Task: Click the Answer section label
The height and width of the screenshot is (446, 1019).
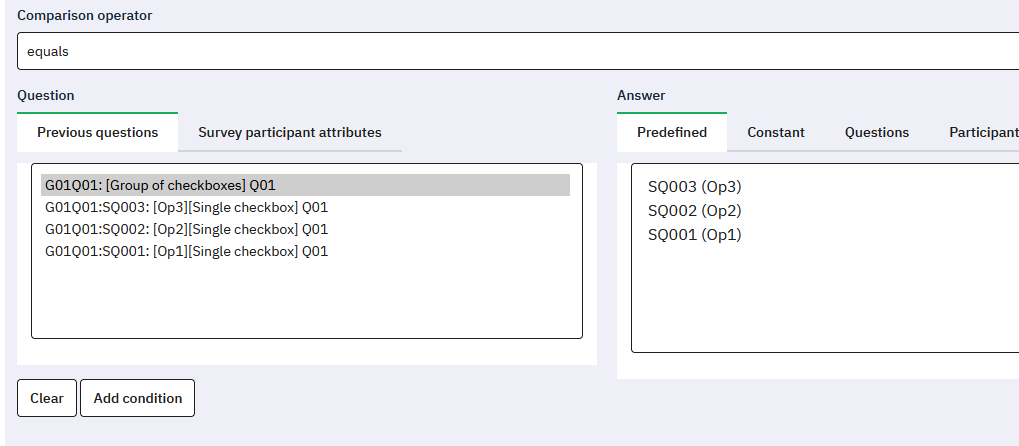Action: tap(641, 95)
